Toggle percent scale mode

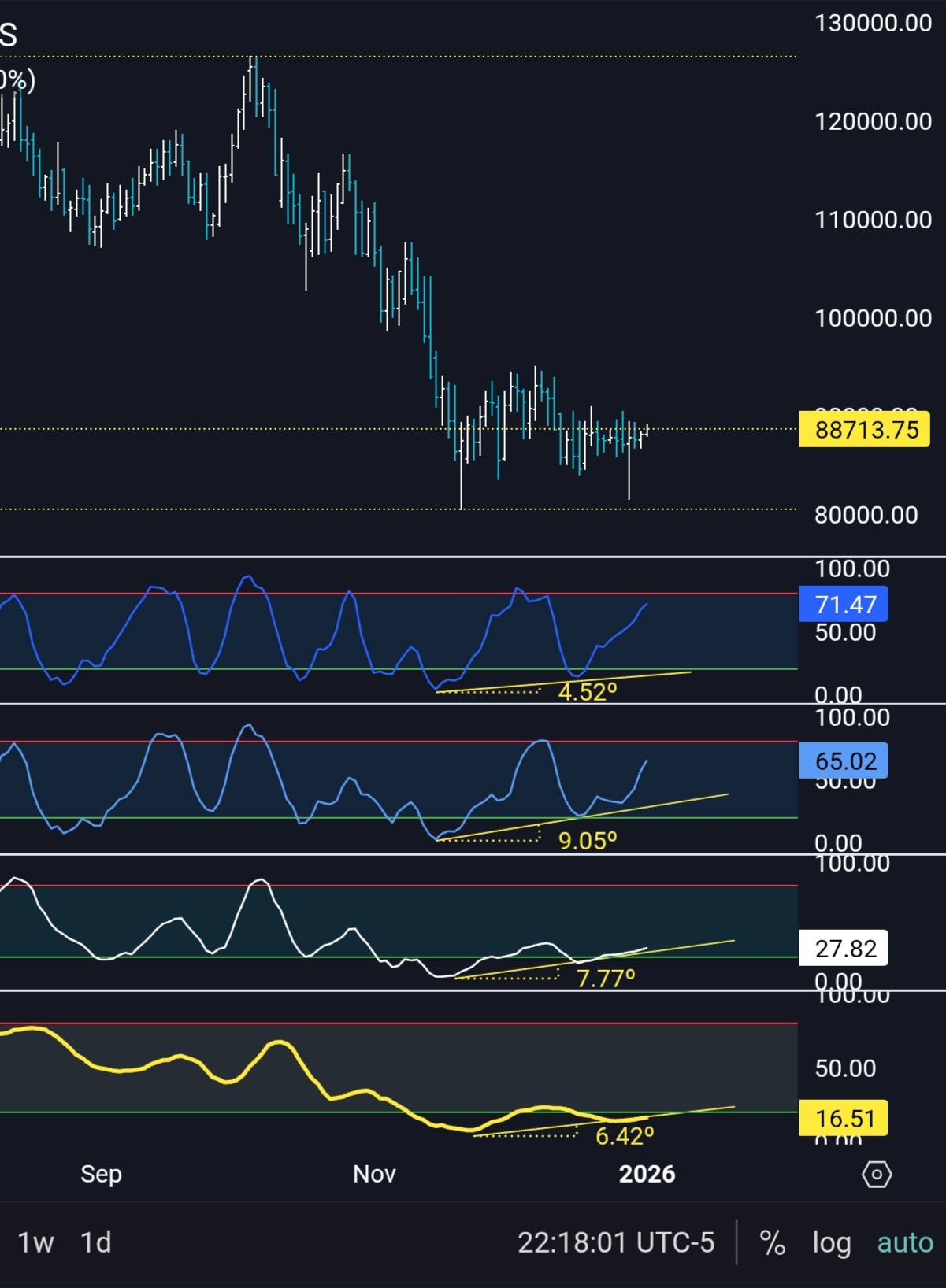click(772, 1242)
